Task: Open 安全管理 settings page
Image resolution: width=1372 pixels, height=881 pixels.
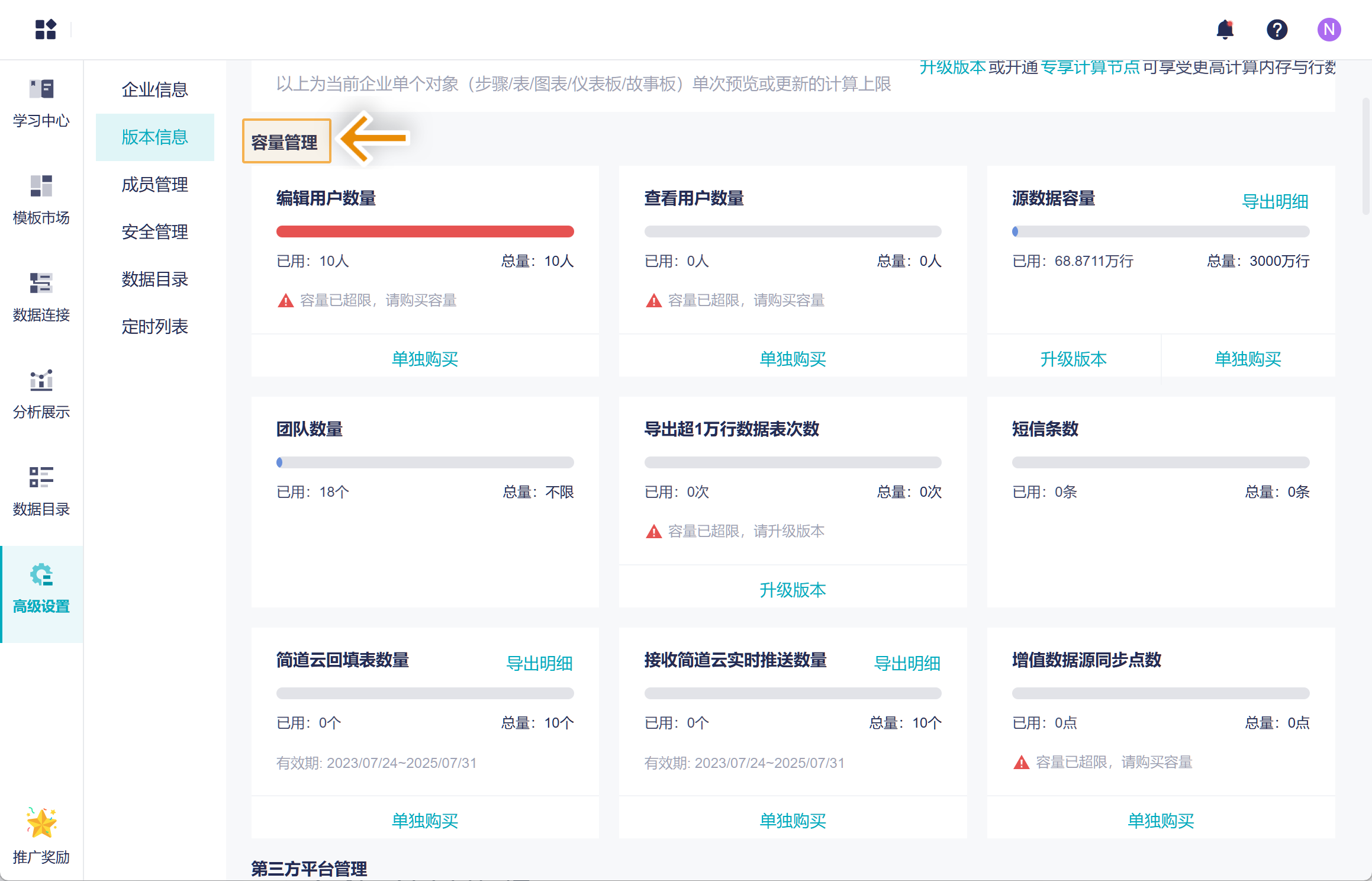Action: click(x=154, y=232)
